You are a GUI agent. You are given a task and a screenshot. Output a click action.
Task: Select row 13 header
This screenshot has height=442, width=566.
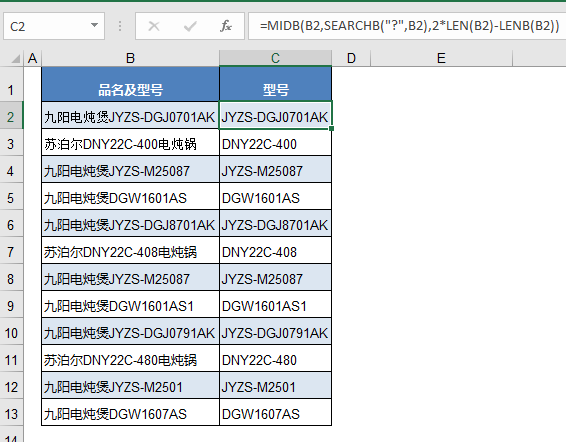[11, 412]
